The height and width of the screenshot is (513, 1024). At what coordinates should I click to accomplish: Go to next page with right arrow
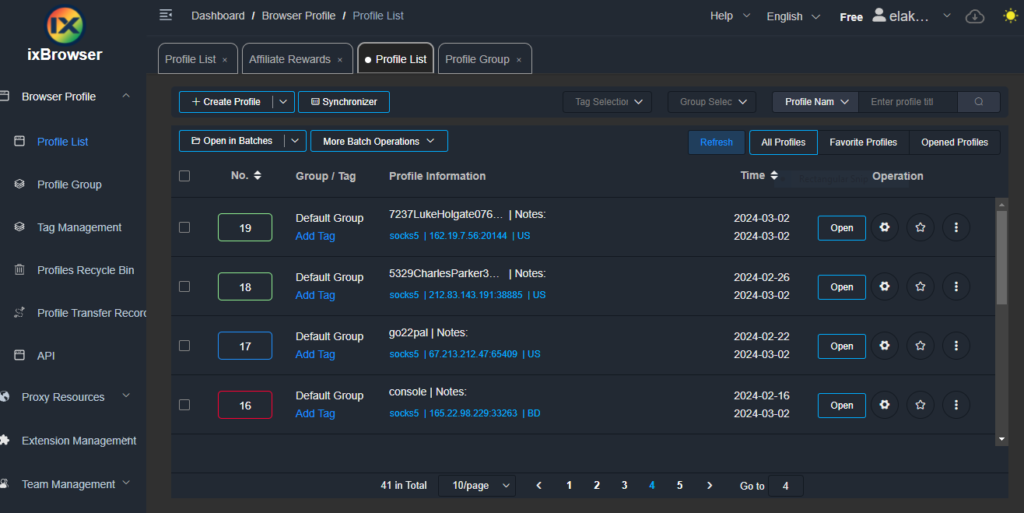click(x=710, y=486)
